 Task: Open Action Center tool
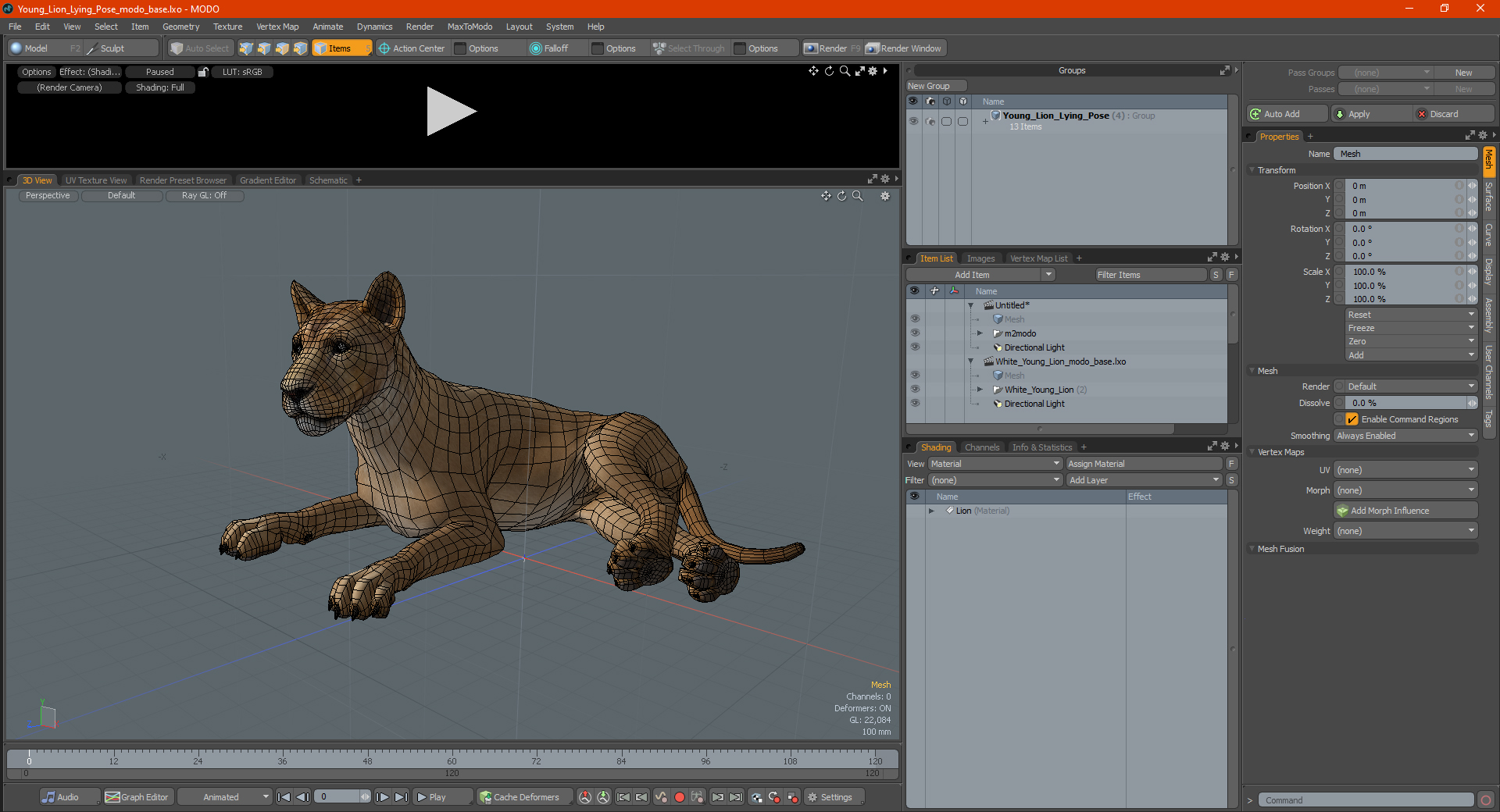(x=412, y=48)
